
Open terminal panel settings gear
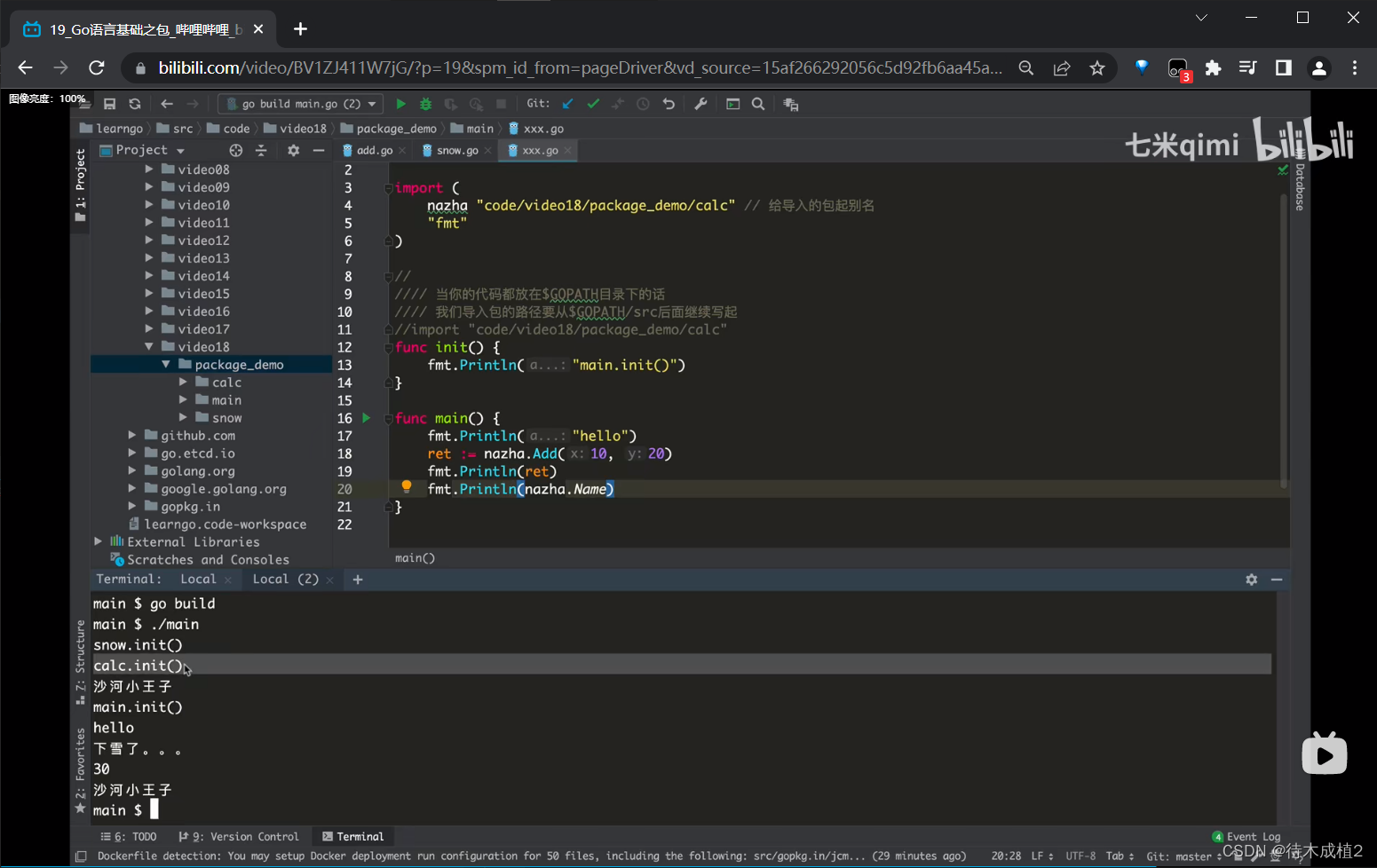point(1252,580)
